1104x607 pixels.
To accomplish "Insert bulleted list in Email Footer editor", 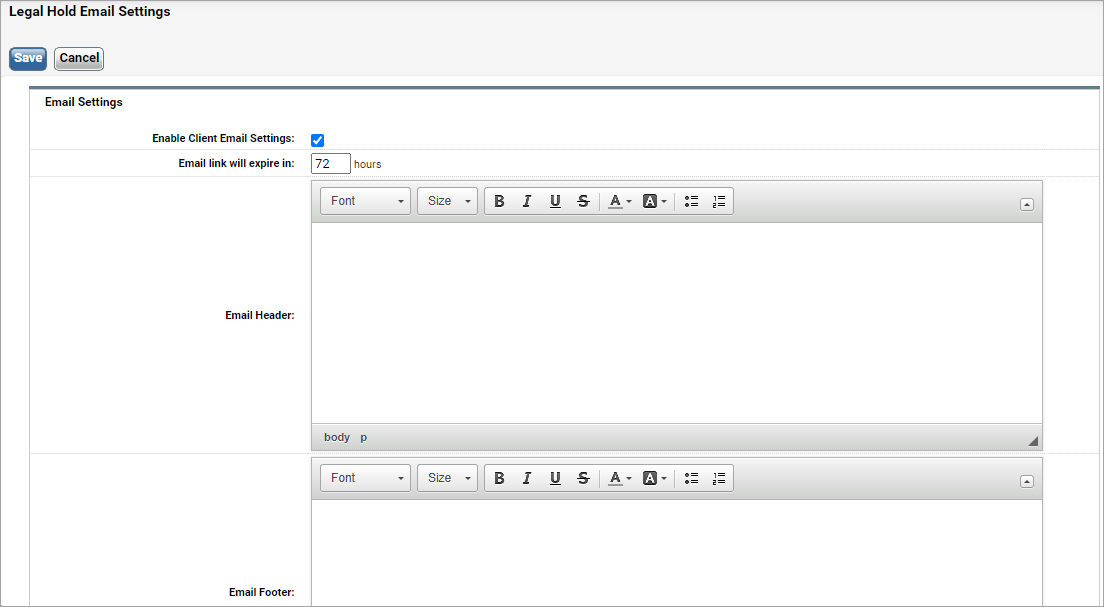I will [x=691, y=478].
